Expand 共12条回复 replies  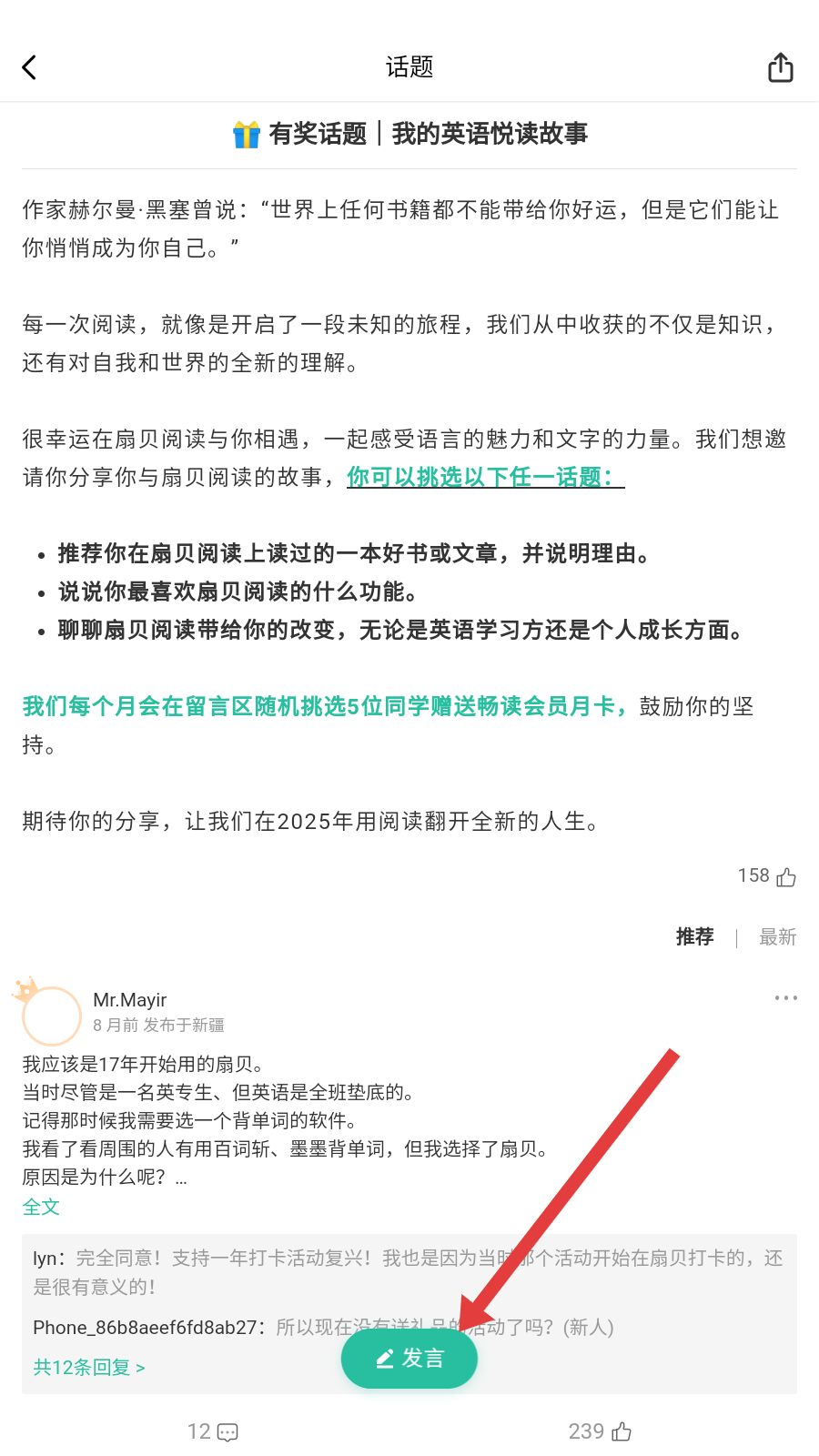pos(89,1367)
